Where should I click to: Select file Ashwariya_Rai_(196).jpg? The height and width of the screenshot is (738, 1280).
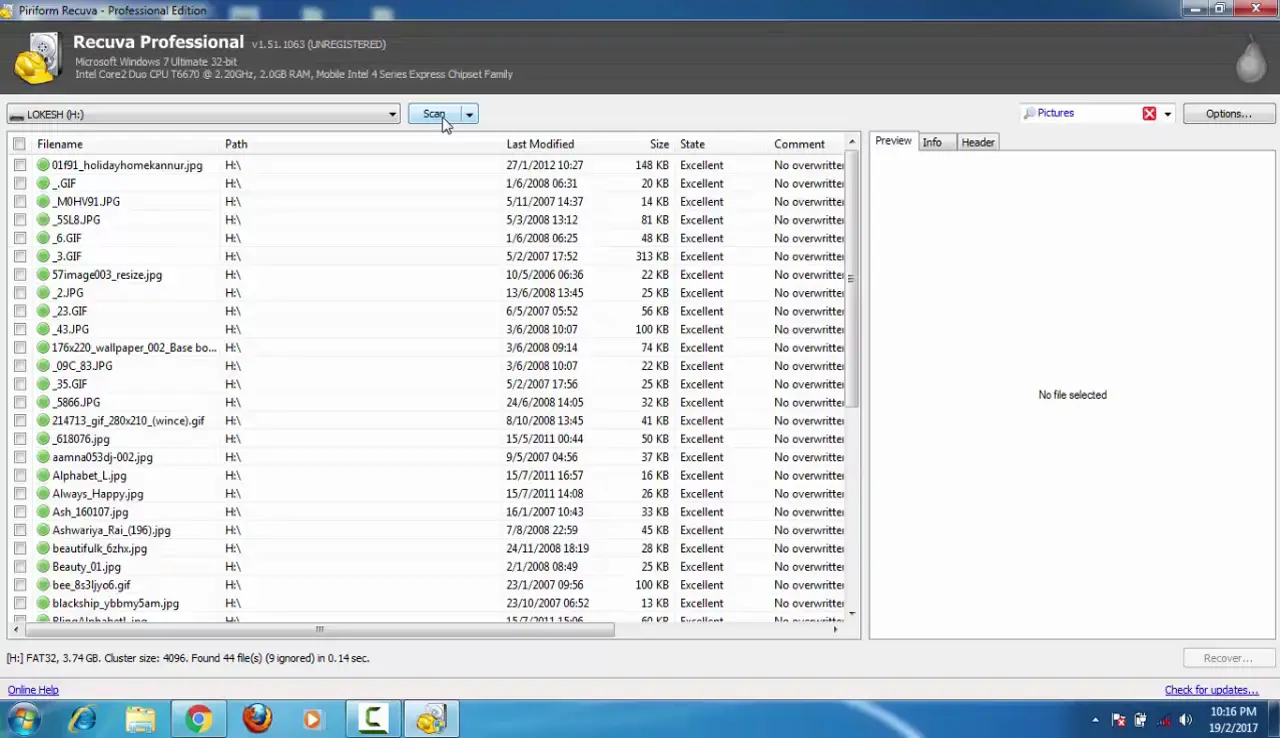(111, 530)
